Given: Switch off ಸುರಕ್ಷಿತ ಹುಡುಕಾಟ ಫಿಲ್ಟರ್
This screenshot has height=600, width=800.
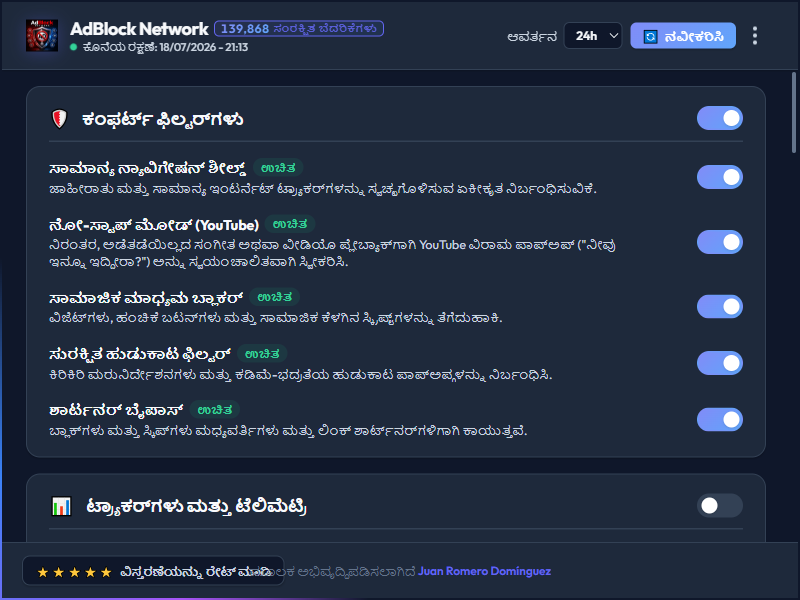Looking at the screenshot, I should click(719, 363).
